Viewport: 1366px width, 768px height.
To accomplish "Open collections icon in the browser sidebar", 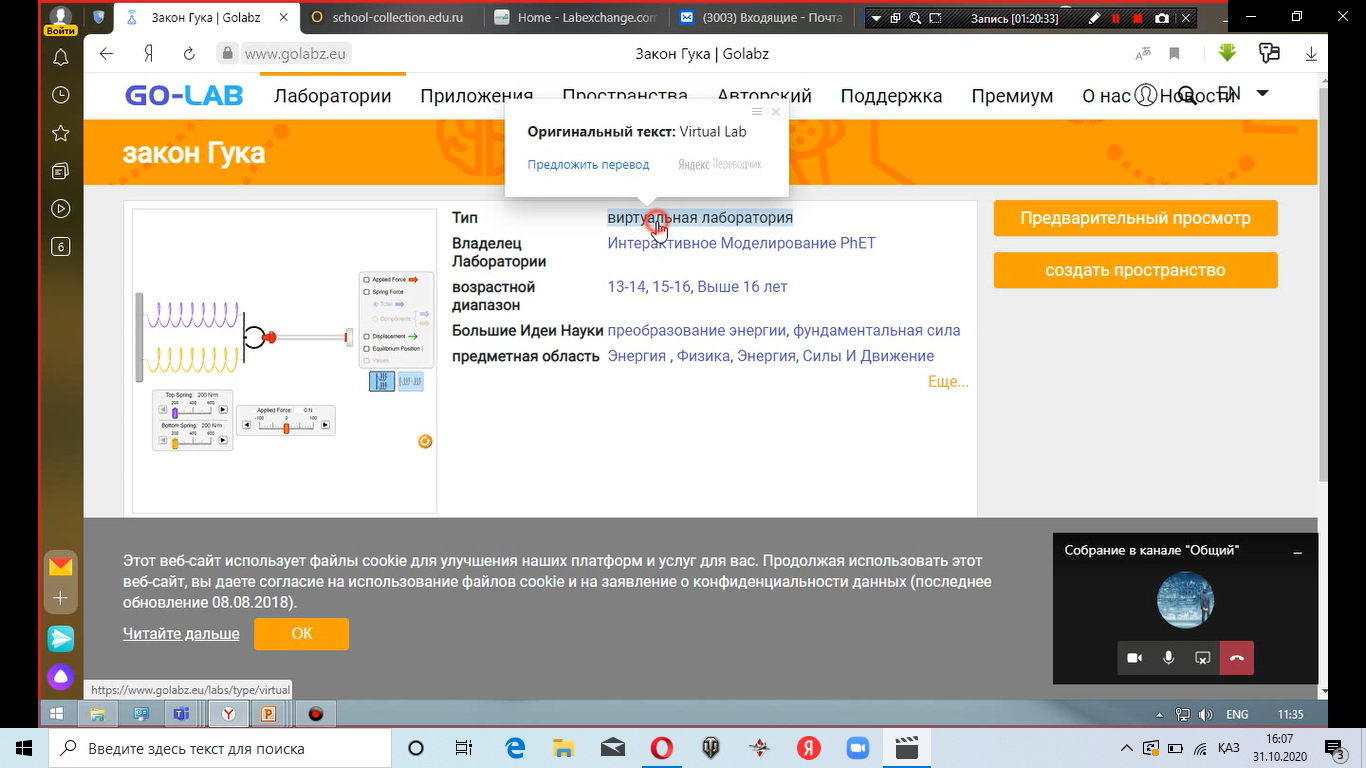I will point(60,171).
